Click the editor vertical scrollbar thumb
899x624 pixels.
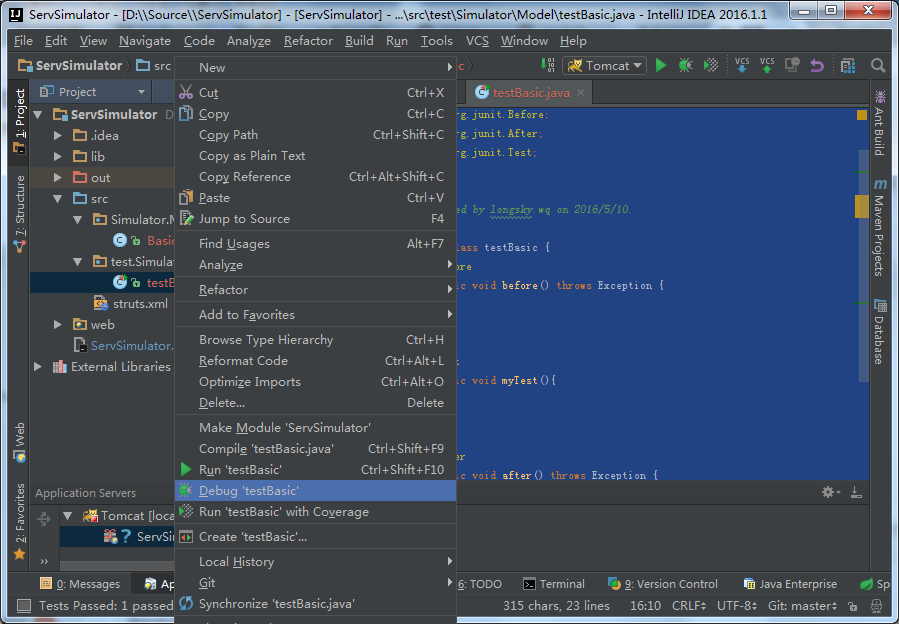(863, 265)
